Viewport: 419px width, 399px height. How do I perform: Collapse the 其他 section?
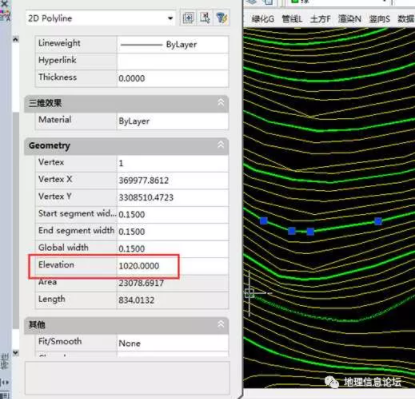pyautogui.click(x=221, y=324)
